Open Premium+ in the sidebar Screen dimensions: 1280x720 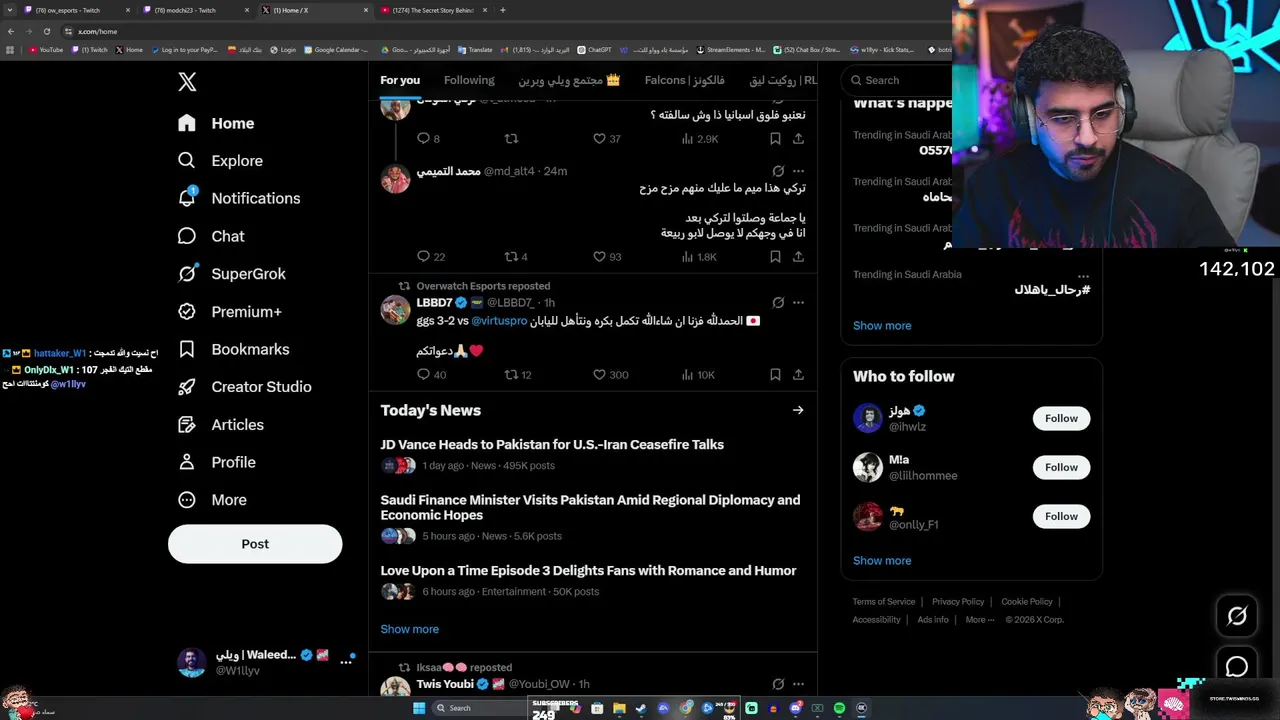pyautogui.click(x=229, y=312)
